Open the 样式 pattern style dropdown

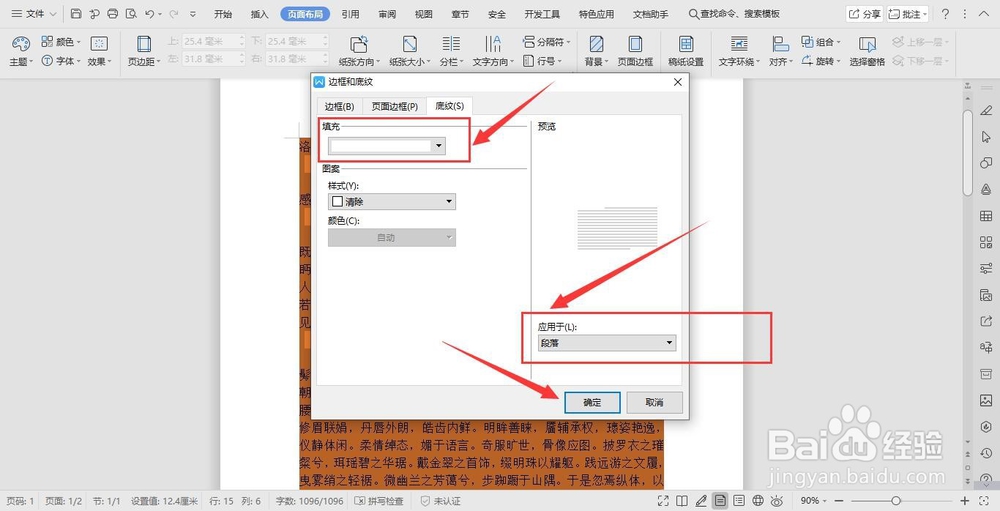pyautogui.click(x=392, y=202)
